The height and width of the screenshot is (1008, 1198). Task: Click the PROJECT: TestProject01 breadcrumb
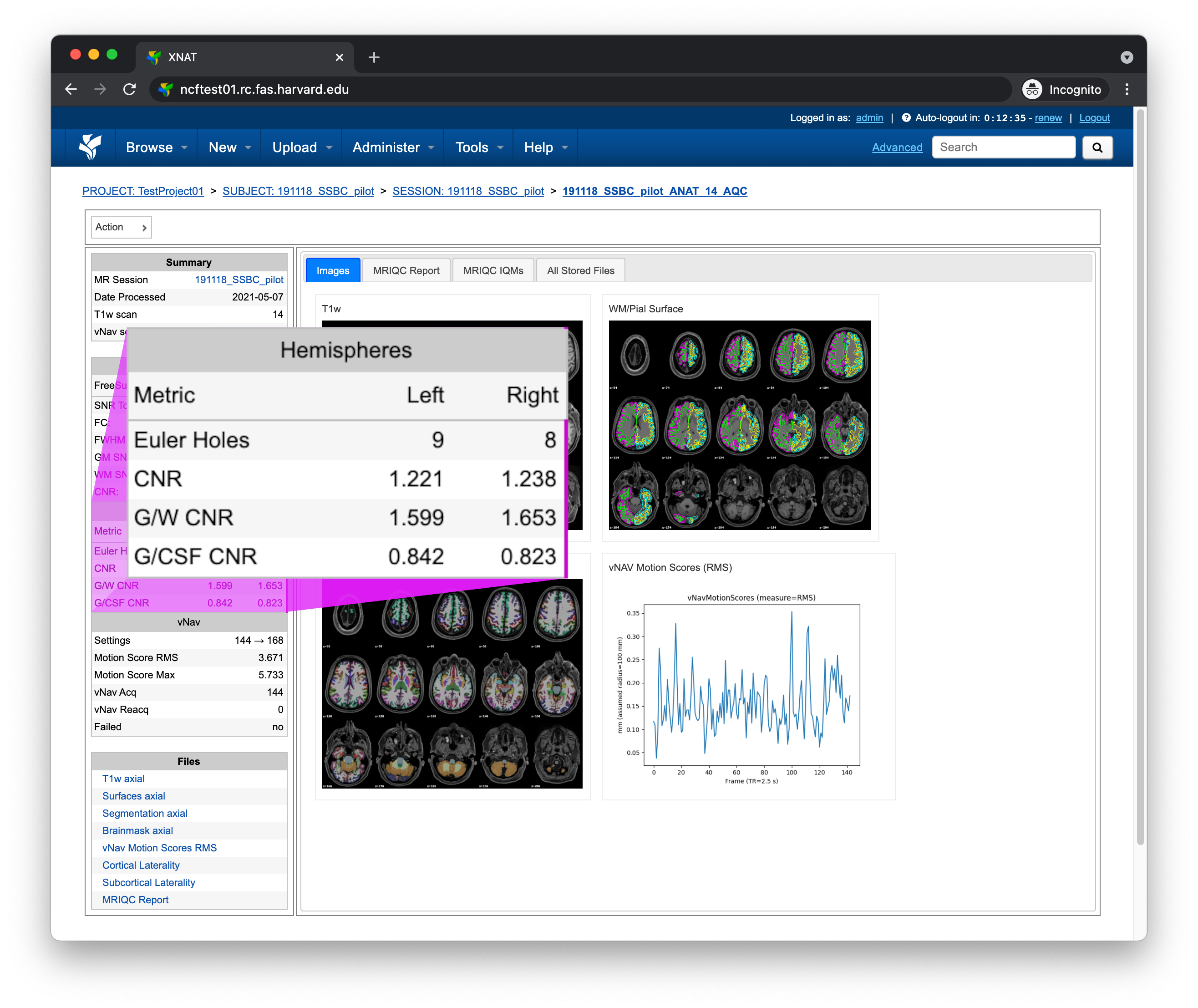coord(143,191)
